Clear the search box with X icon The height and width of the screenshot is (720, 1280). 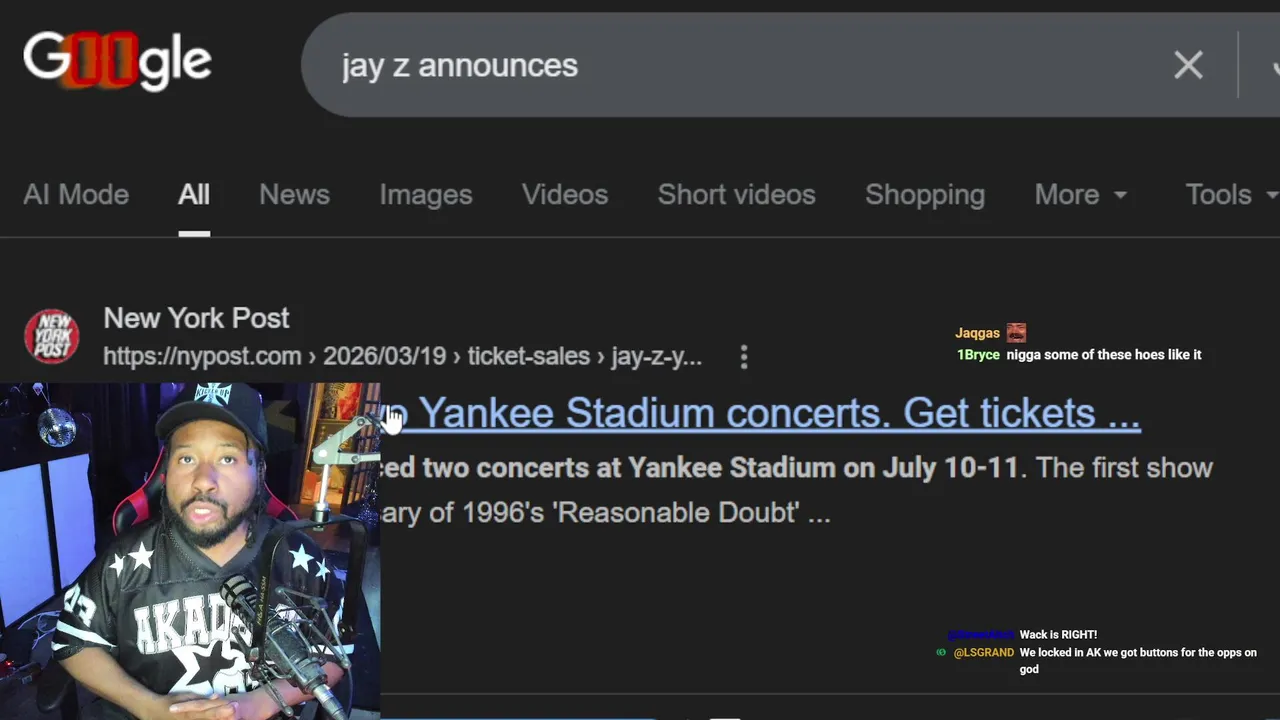[x=1188, y=65]
